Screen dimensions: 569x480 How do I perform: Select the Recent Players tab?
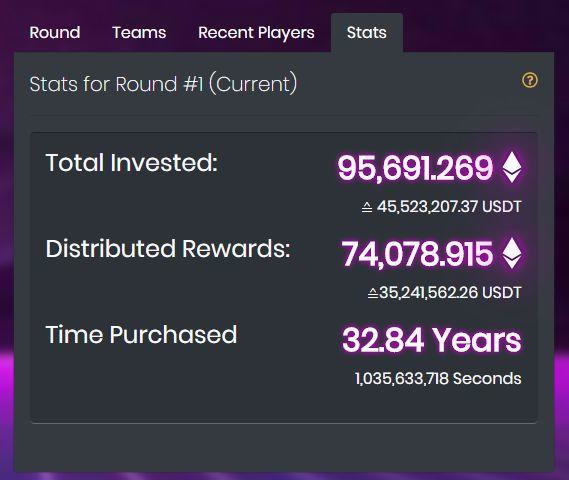coord(256,32)
